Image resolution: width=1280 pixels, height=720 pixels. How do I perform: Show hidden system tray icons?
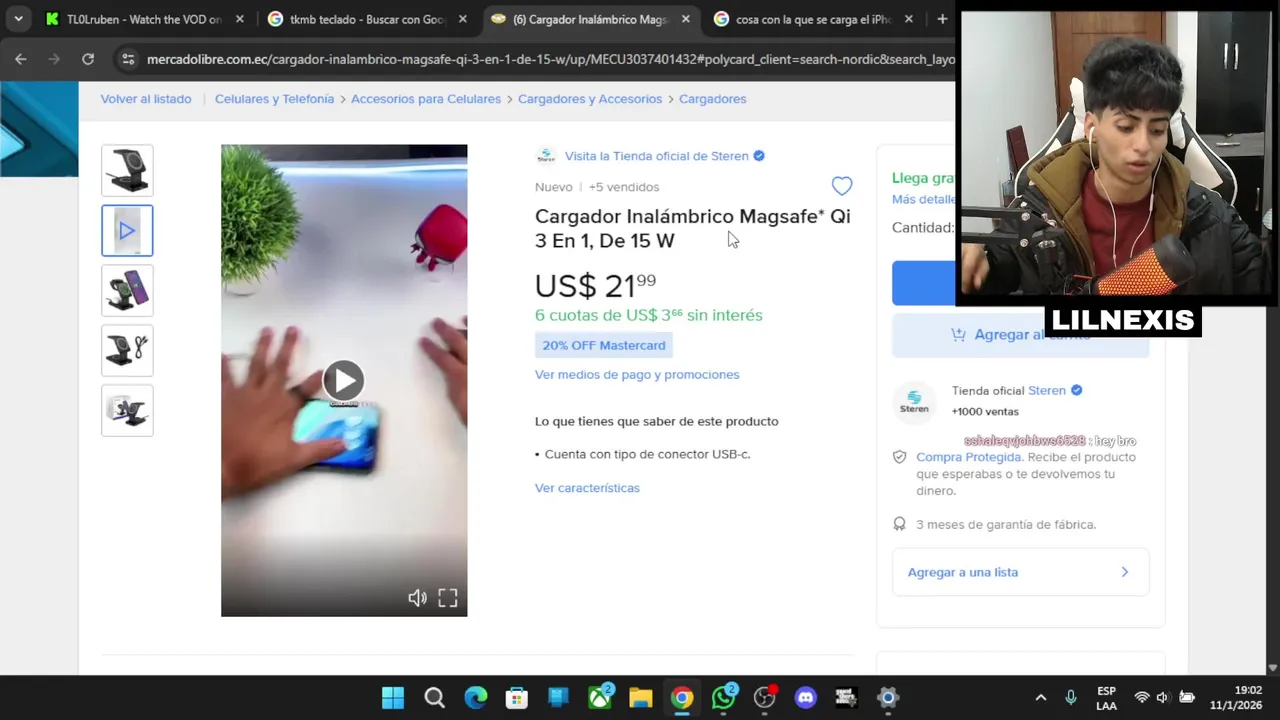coord(1041,698)
